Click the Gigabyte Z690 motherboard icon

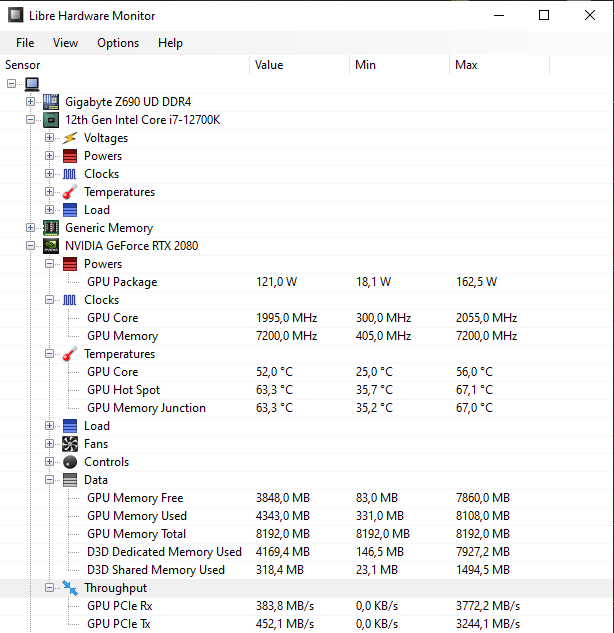tap(50, 102)
